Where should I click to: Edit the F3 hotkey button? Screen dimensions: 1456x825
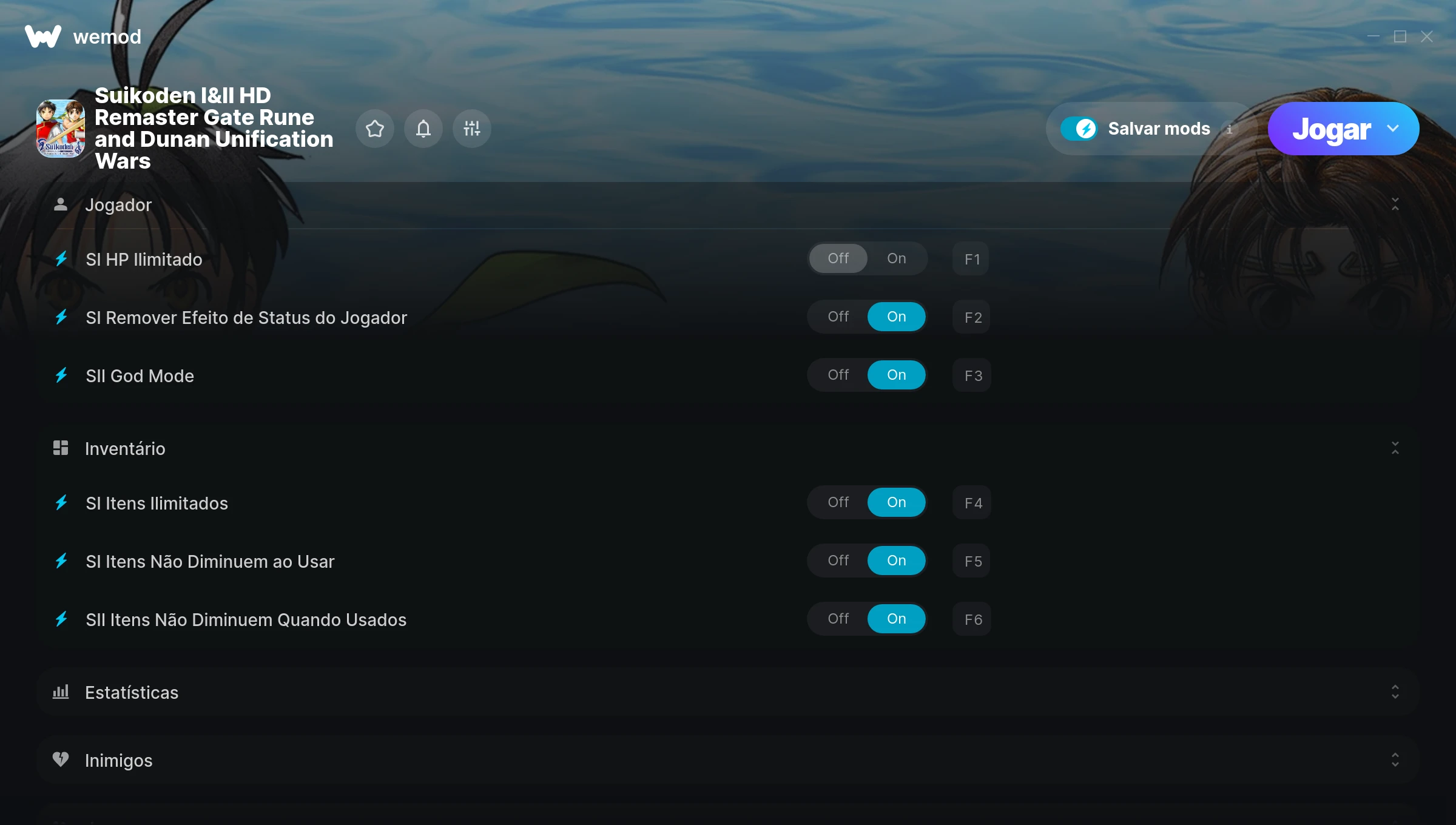(x=971, y=375)
